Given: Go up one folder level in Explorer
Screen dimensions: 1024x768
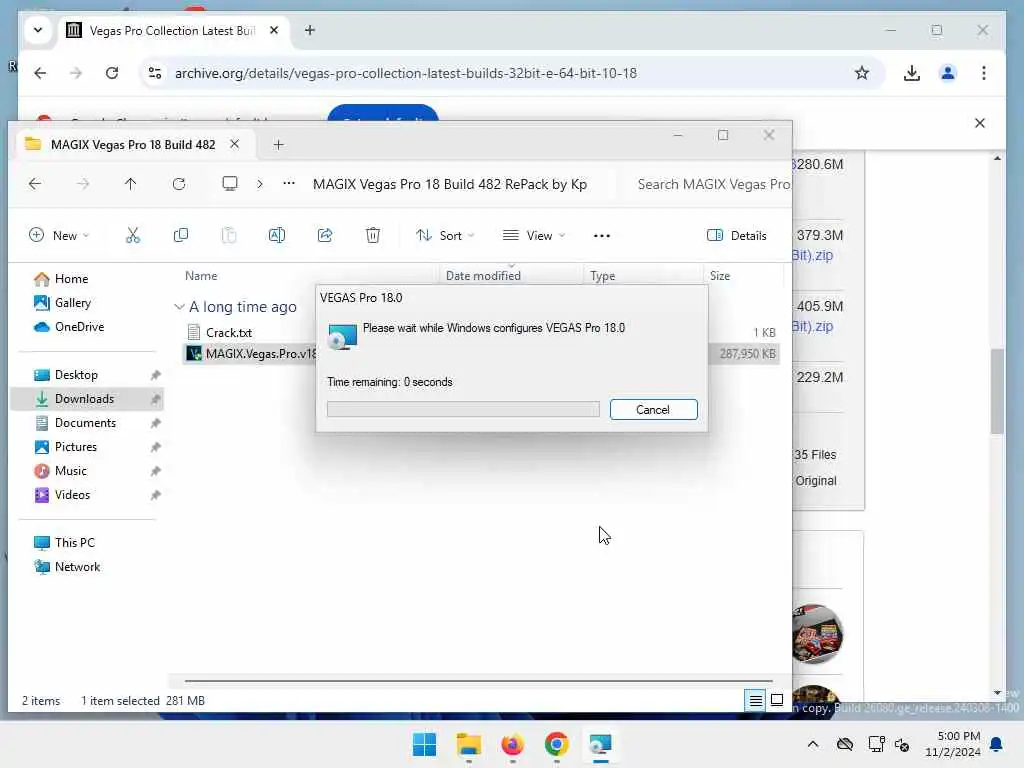Looking at the screenshot, I should (x=131, y=184).
